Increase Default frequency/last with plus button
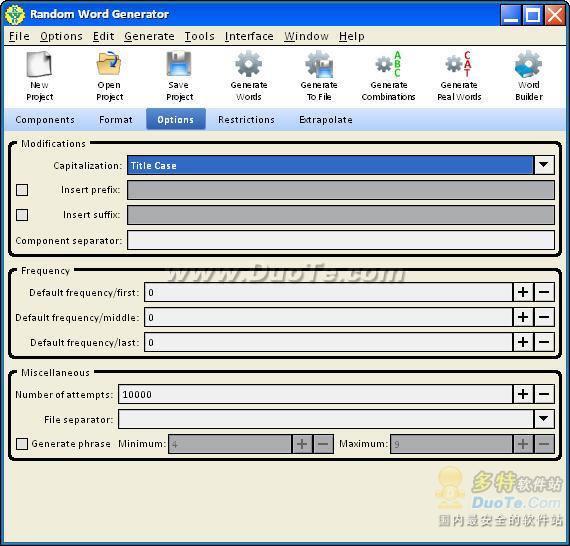Image resolution: width=570 pixels, height=546 pixels. (523, 342)
